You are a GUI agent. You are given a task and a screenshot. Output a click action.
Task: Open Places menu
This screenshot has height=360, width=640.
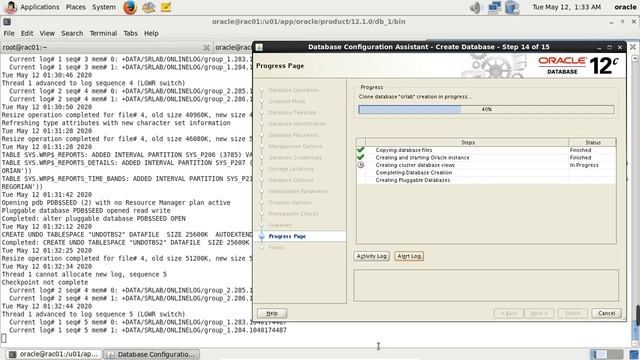click(76, 7)
